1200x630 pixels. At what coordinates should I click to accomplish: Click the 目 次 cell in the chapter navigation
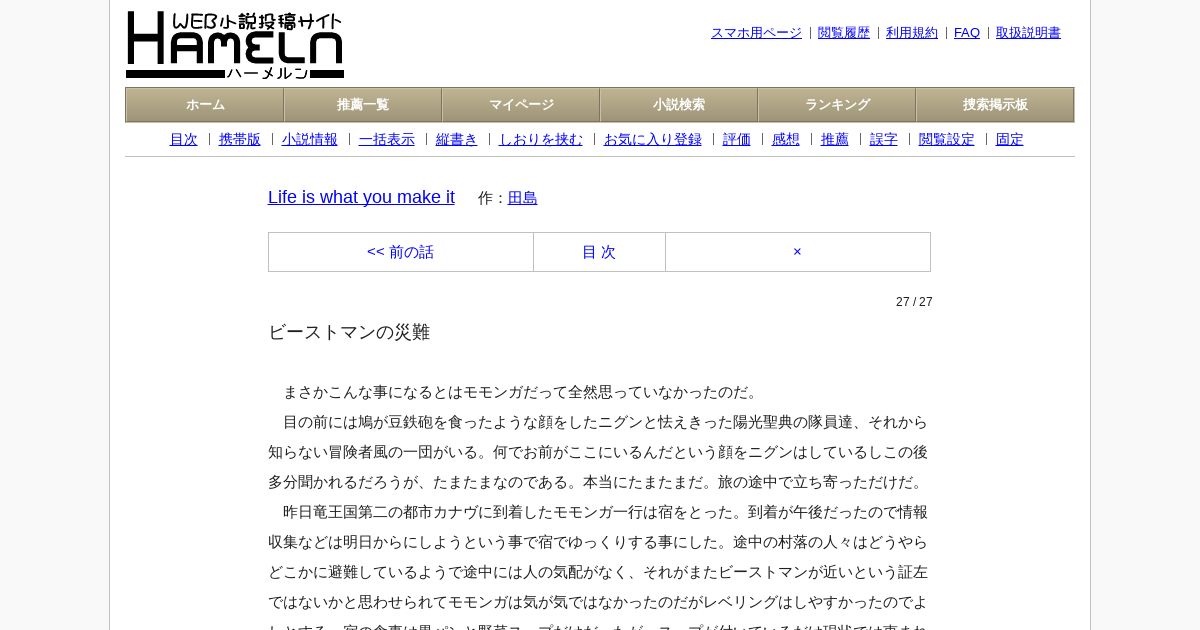point(599,252)
